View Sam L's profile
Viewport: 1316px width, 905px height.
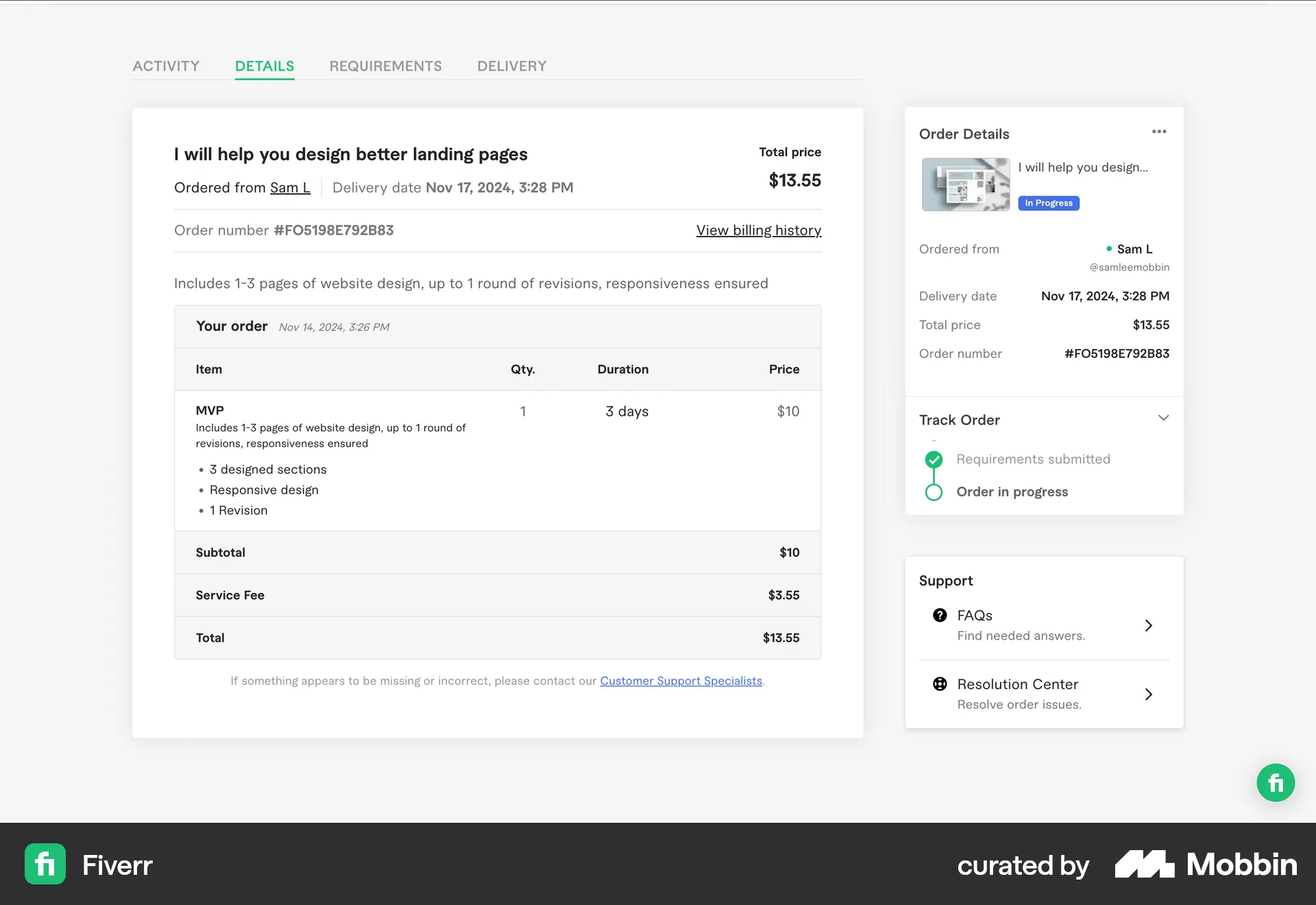pyautogui.click(x=290, y=187)
